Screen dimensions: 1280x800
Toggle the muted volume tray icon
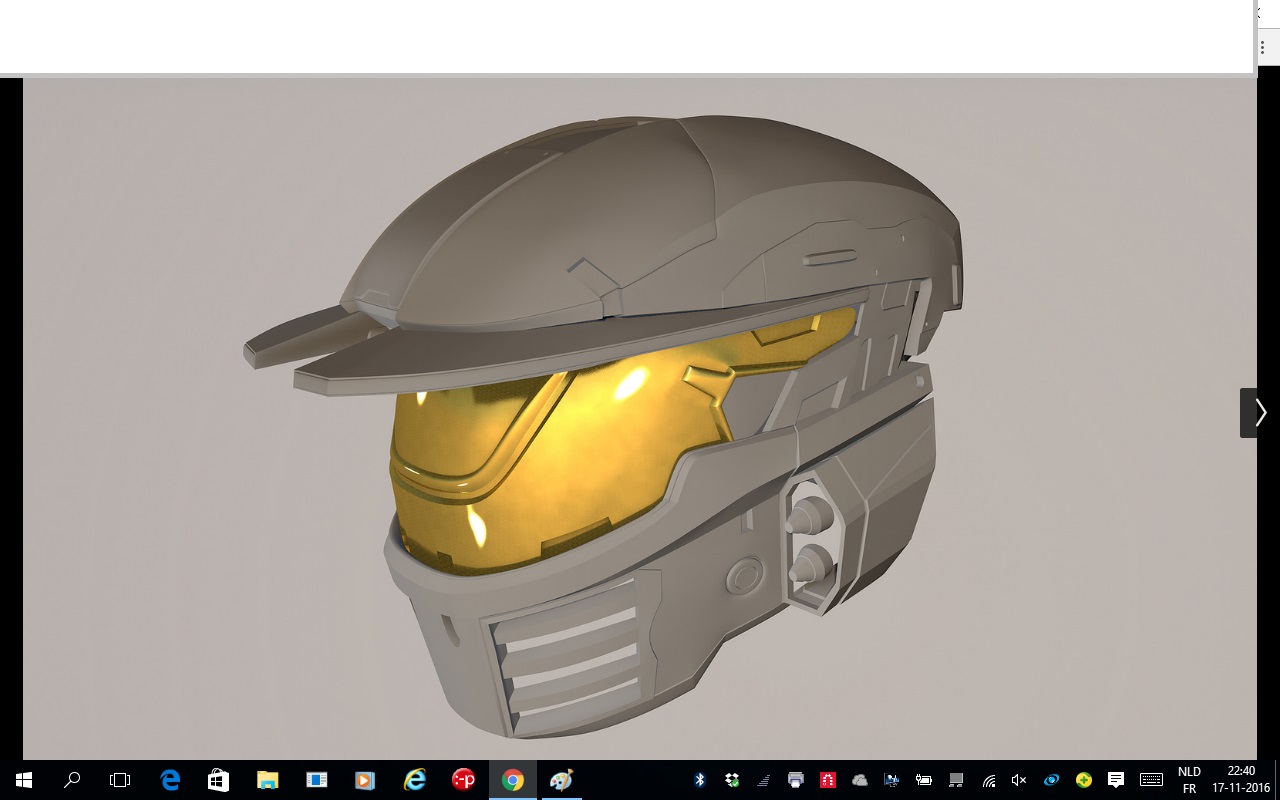(x=1019, y=780)
